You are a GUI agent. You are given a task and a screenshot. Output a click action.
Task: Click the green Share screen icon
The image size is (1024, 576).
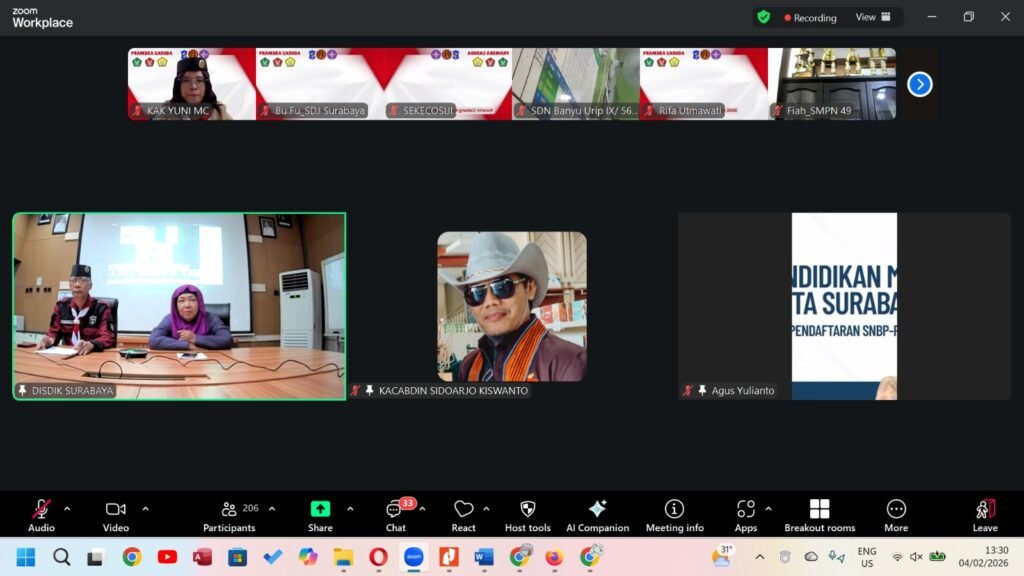click(320, 509)
